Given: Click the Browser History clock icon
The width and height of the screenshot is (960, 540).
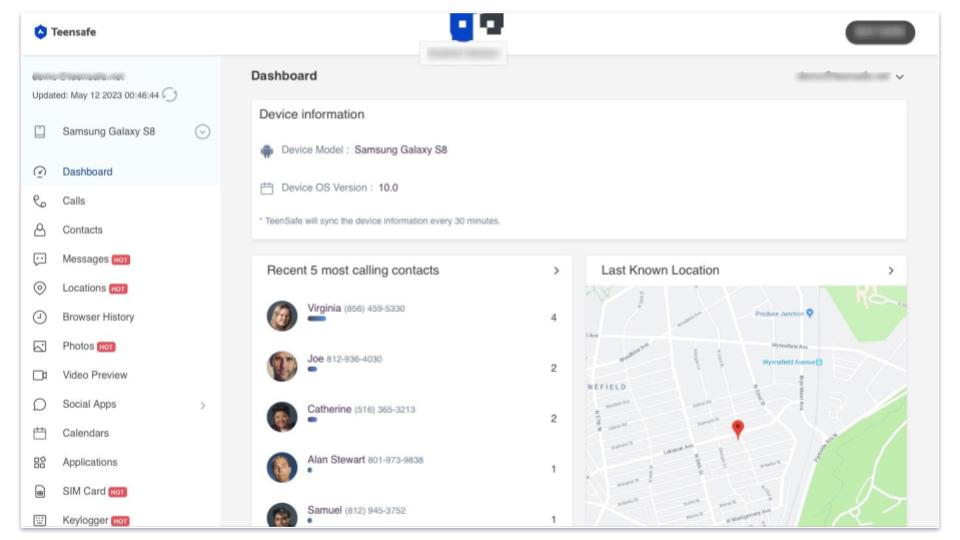Looking at the screenshot, I should click(x=40, y=317).
